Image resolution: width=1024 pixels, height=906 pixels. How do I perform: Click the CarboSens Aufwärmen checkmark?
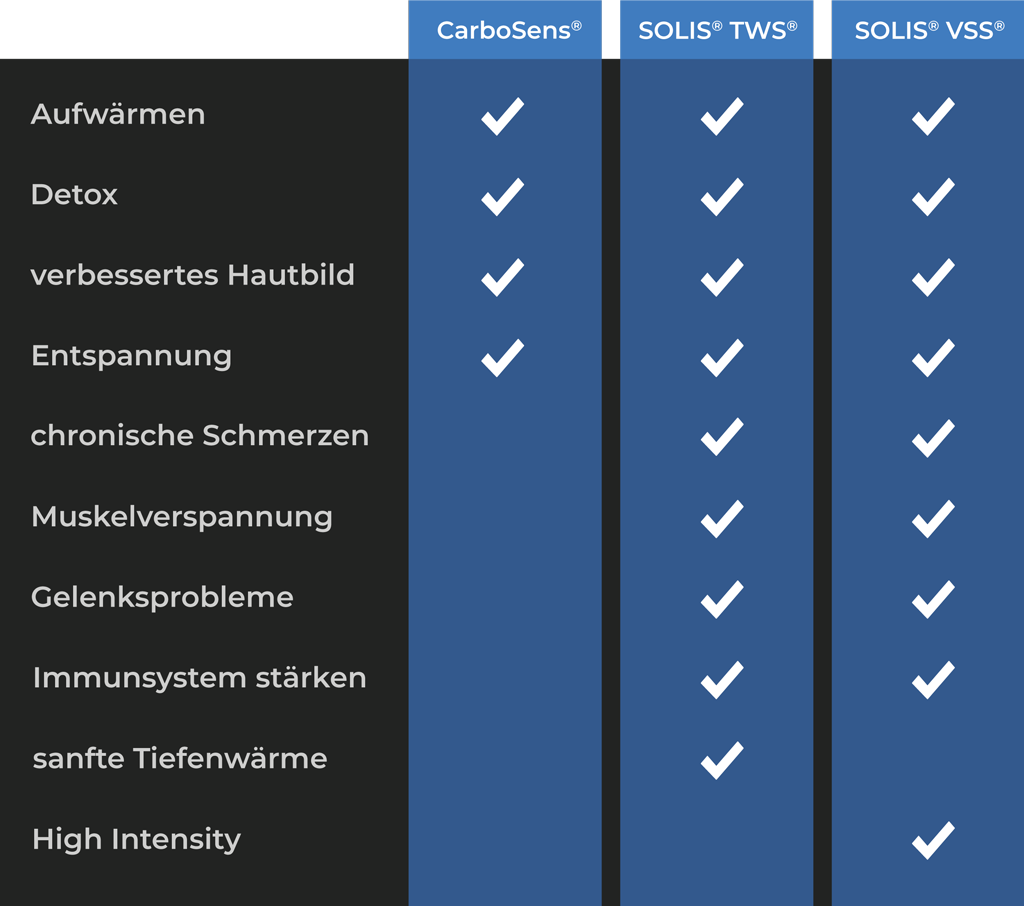[502, 116]
